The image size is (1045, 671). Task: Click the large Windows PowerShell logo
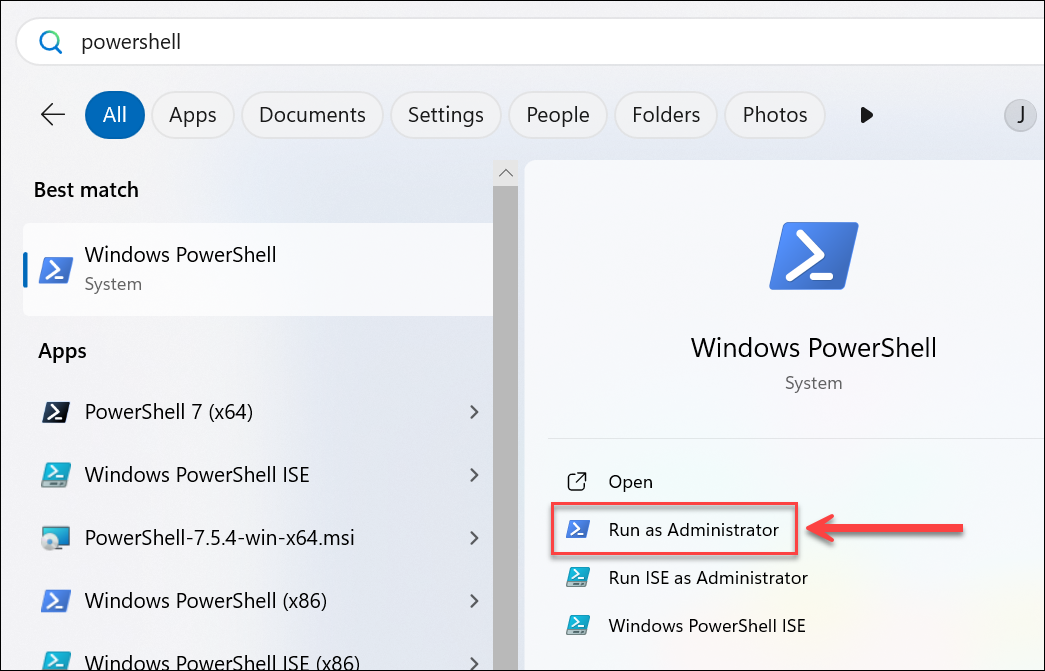813,256
